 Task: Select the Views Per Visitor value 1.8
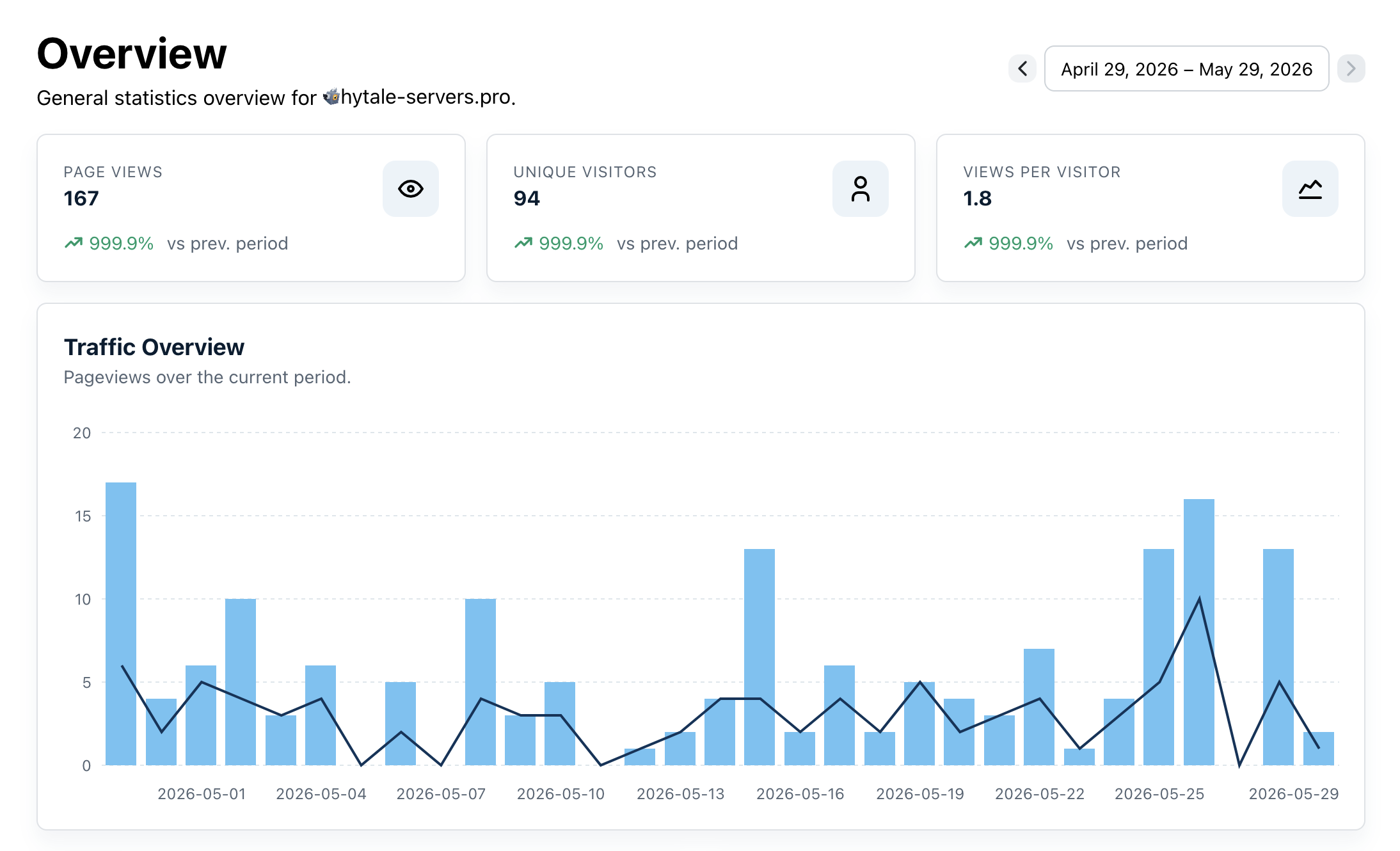977,198
